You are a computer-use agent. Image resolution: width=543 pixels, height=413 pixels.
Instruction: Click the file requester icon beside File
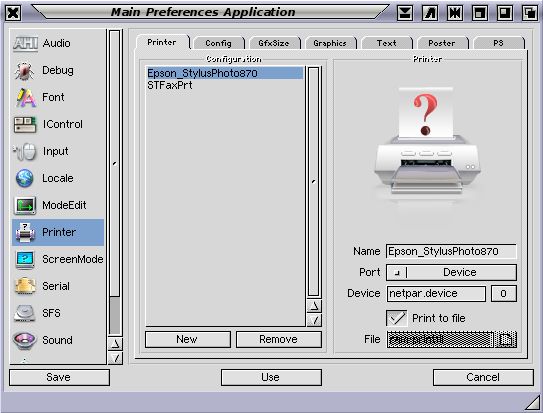point(506,339)
